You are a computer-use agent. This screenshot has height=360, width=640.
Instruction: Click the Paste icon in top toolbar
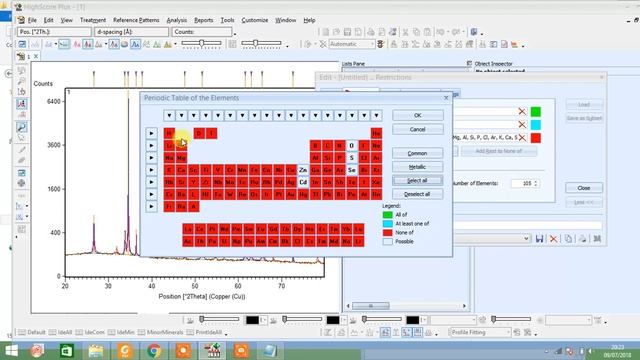[x=427, y=32]
